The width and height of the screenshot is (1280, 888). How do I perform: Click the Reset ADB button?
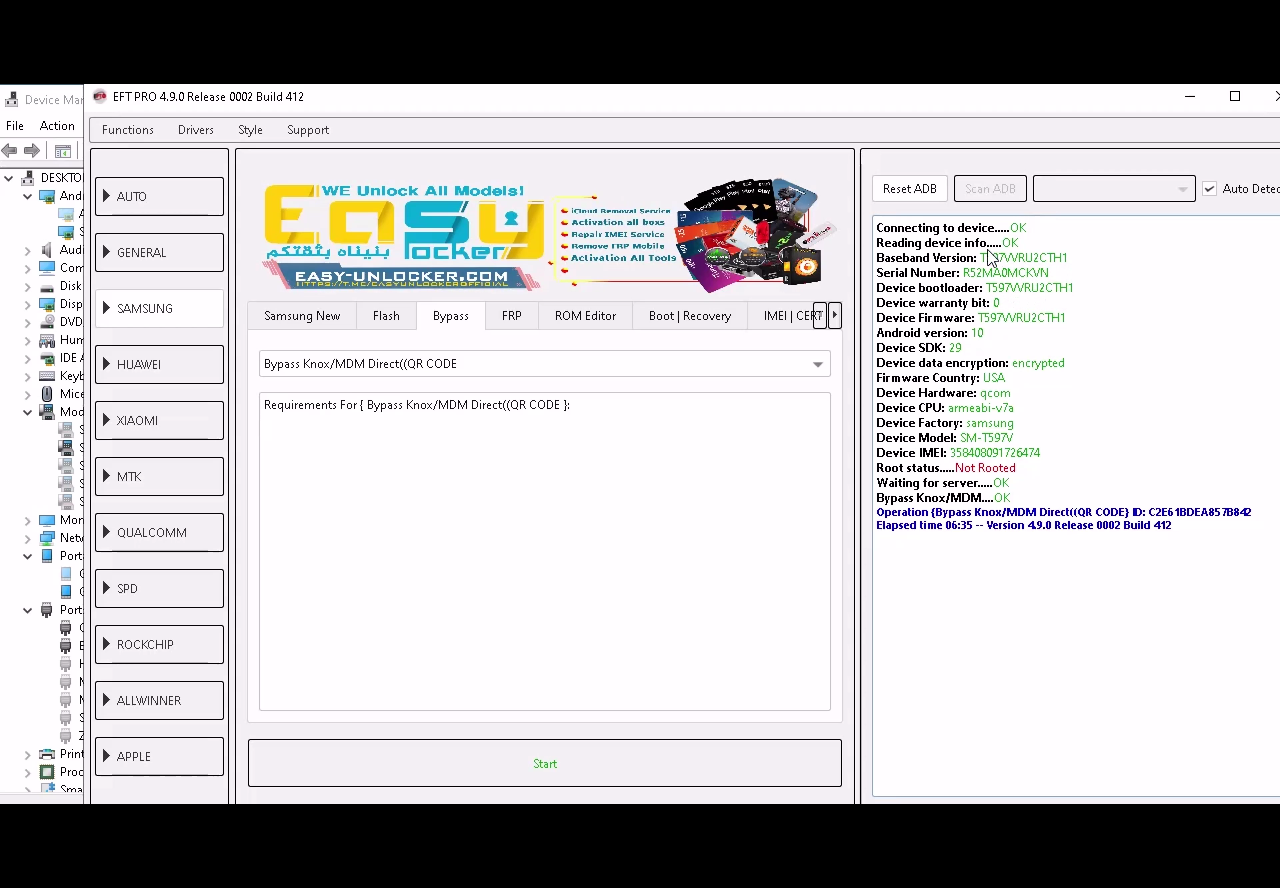point(910,189)
